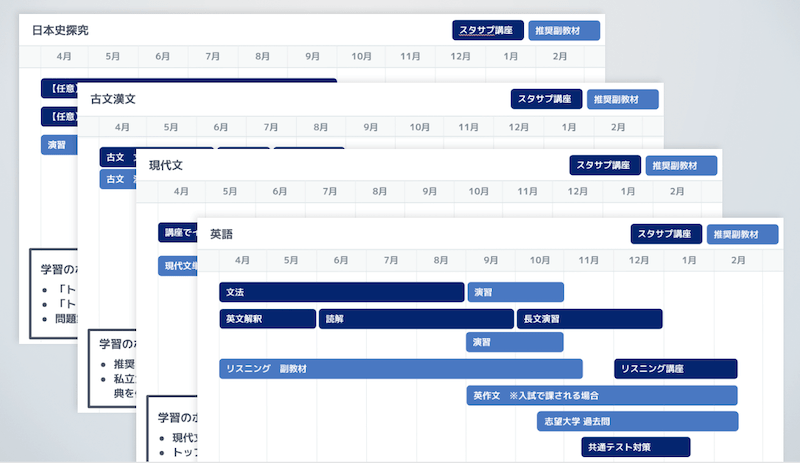Click the 演習 bar right of 文法
The width and height of the screenshot is (800, 463).
[x=515, y=292]
